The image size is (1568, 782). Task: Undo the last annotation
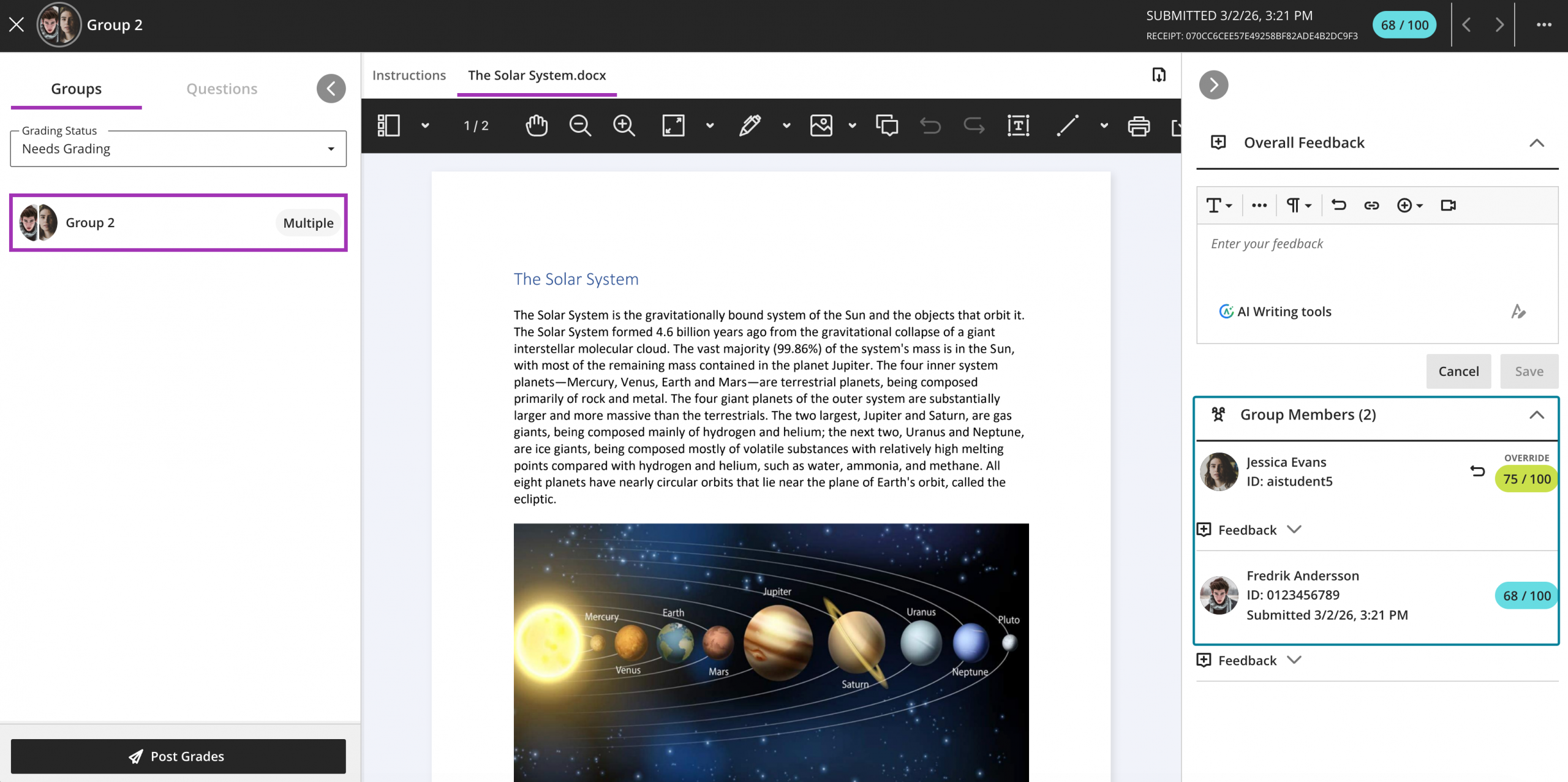point(930,126)
